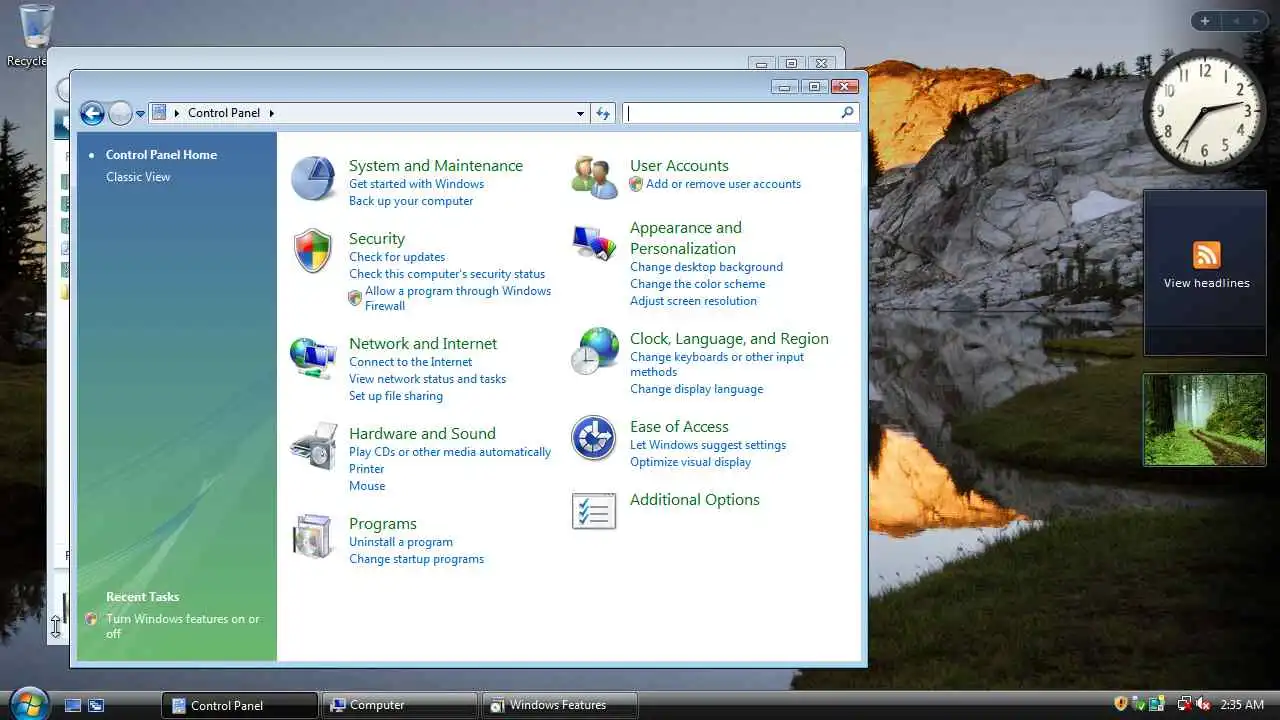
Task: Click the Control Panel search input field
Action: click(731, 113)
